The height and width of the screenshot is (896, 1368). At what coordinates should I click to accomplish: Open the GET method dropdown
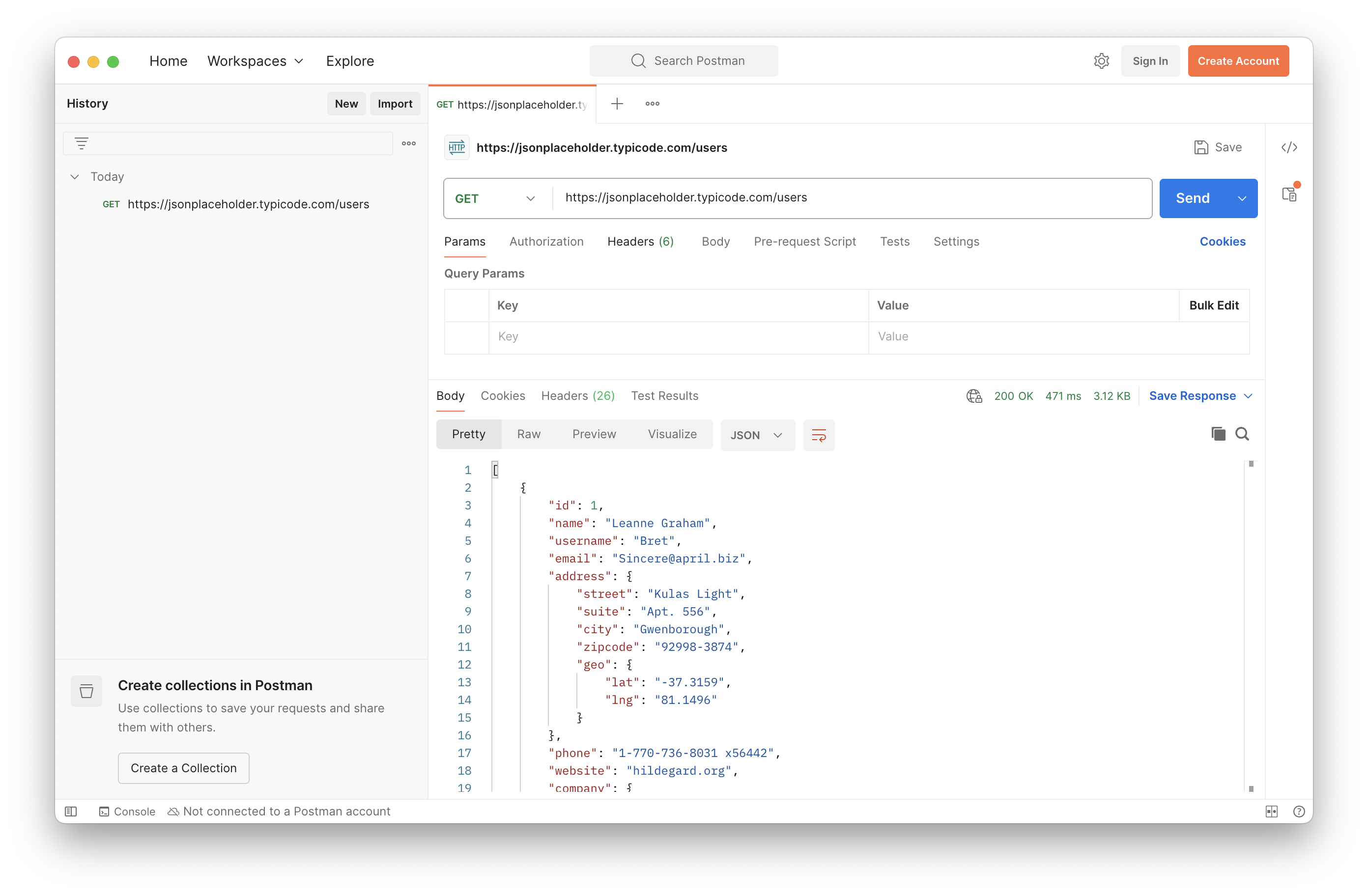[x=495, y=198]
